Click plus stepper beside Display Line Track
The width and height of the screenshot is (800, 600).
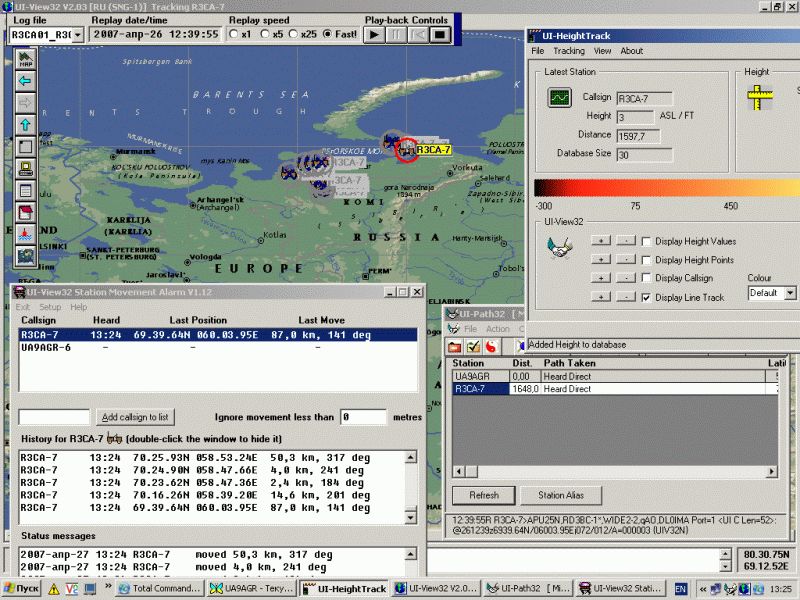pyautogui.click(x=601, y=296)
